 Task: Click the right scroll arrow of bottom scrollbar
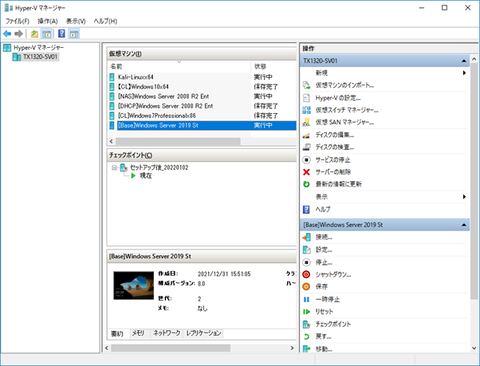click(292, 348)
